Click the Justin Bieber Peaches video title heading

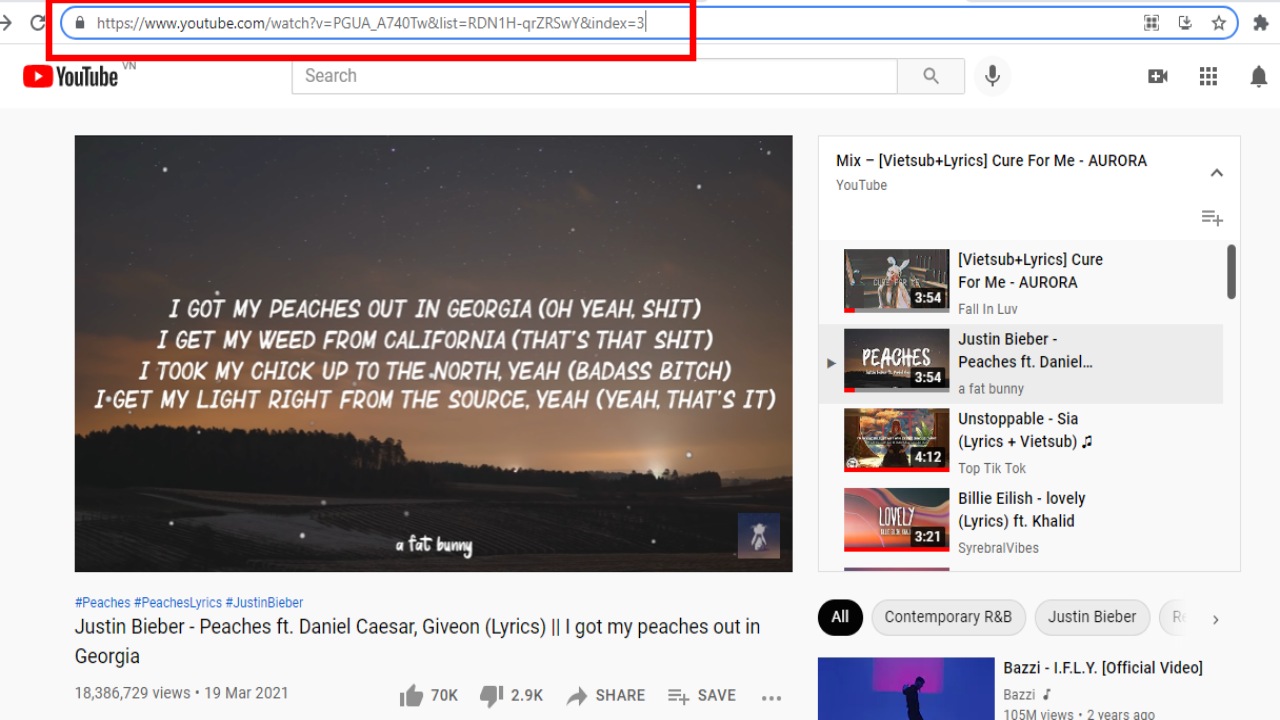417,642
